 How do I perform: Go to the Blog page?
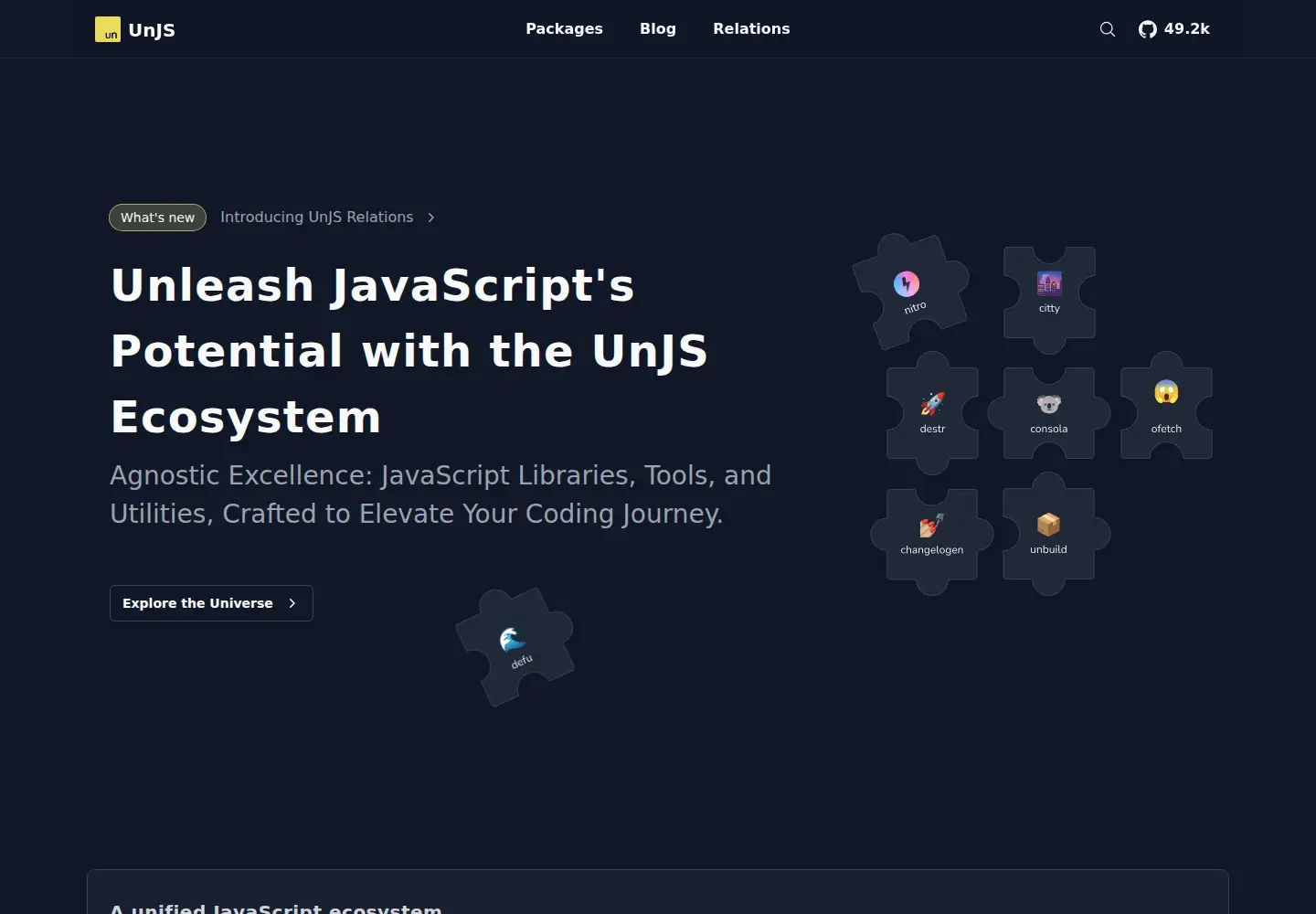coord(658,29)
